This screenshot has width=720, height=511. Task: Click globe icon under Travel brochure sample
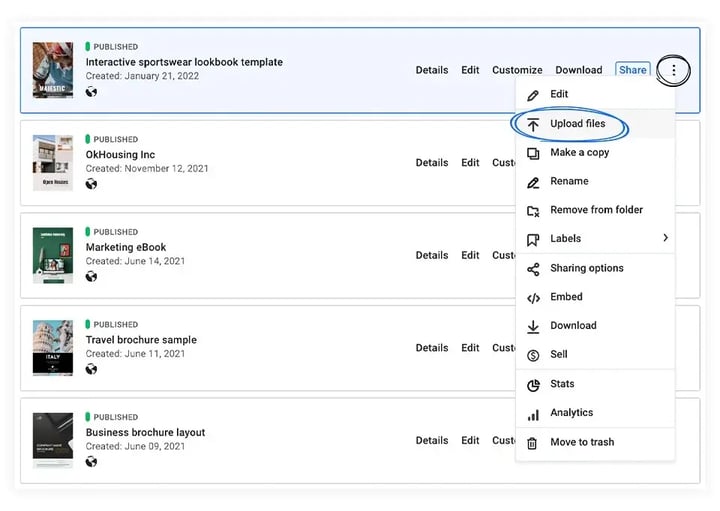pyautogui.click(x=91, y=369)
